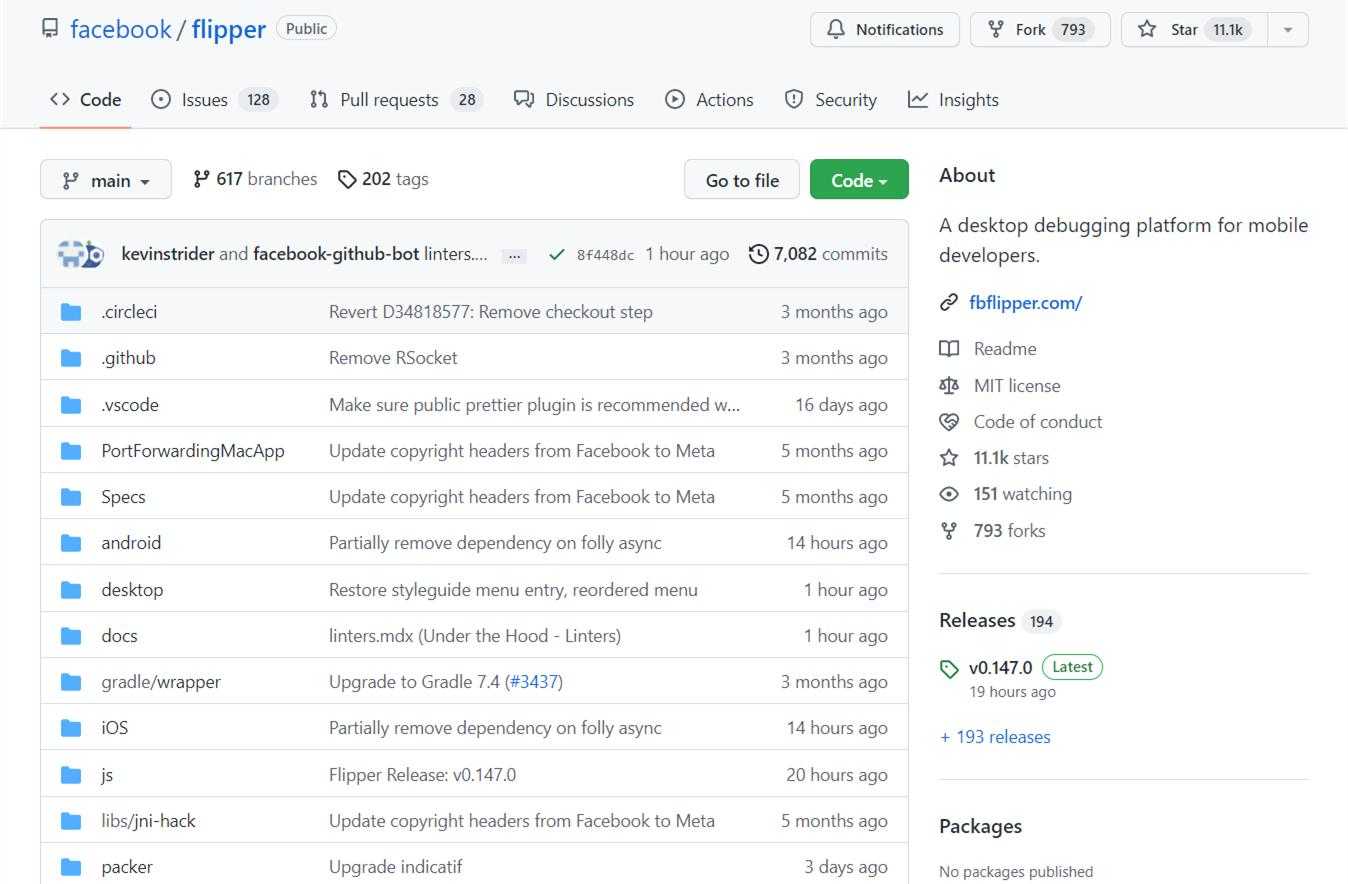Screen dimensions: 1348x884
Task: Click the repository book icon beside facebook
Action: 50,28
